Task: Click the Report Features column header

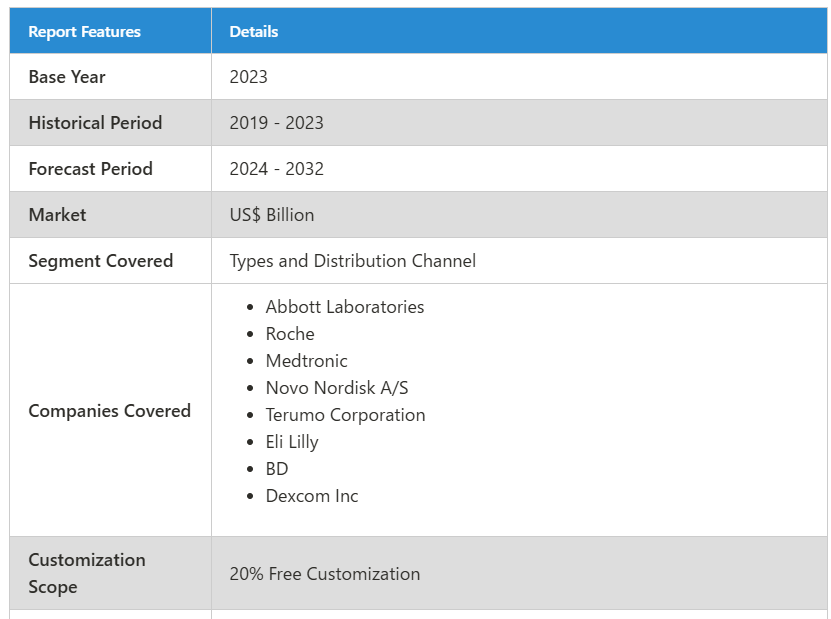Action: pyautogui.click(x=84, y=32)
